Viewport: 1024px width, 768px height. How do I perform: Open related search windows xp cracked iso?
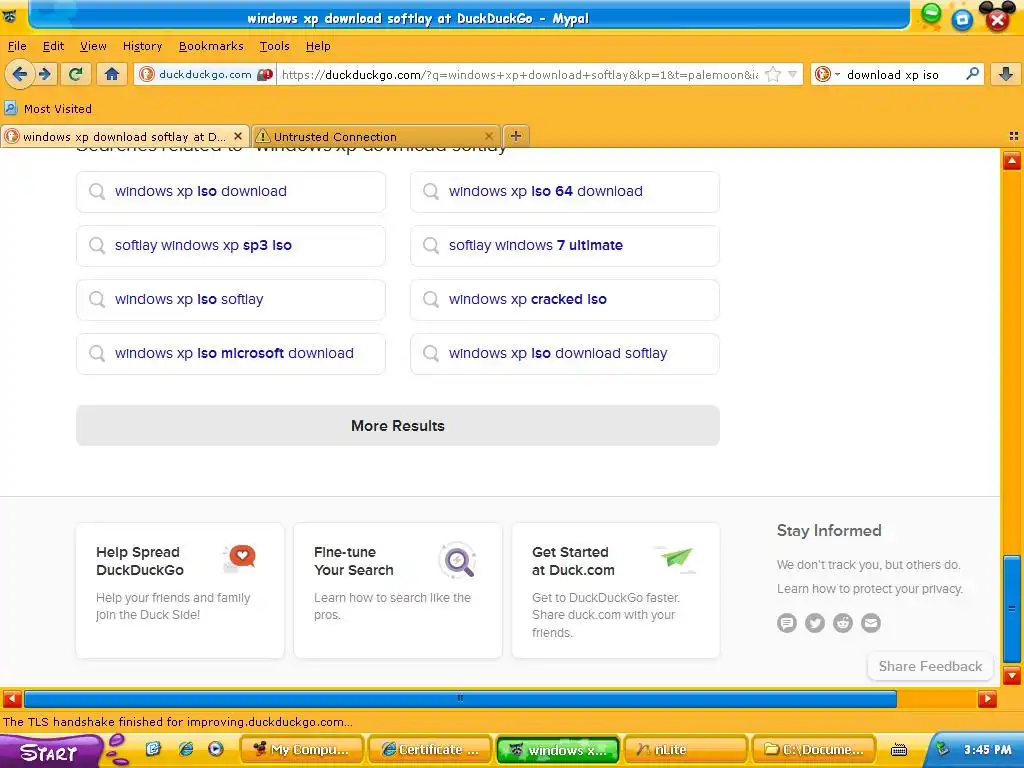click(564, 300)
